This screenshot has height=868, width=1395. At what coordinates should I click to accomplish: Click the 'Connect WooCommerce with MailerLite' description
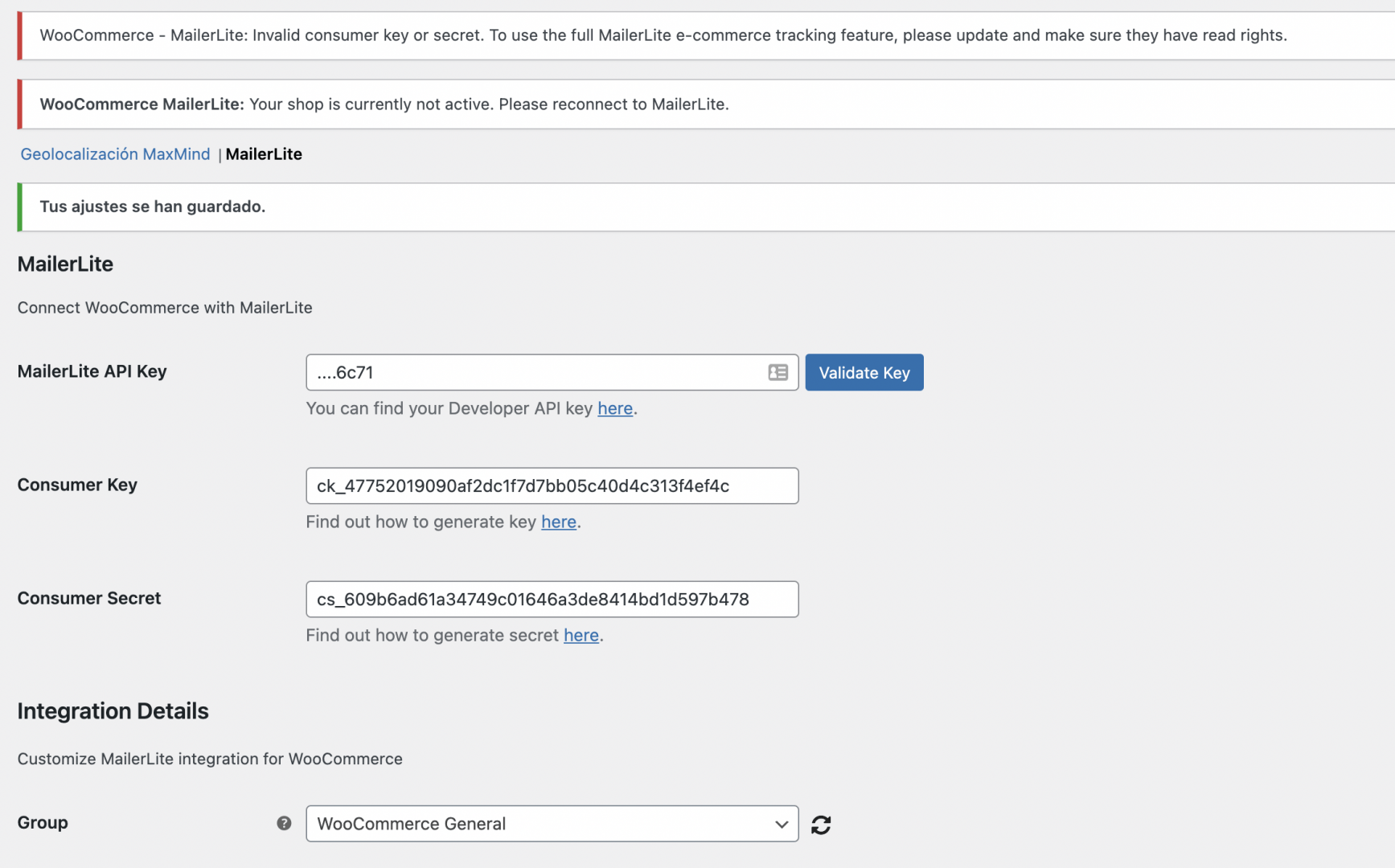pyautogui.click(x=165, y=308)
